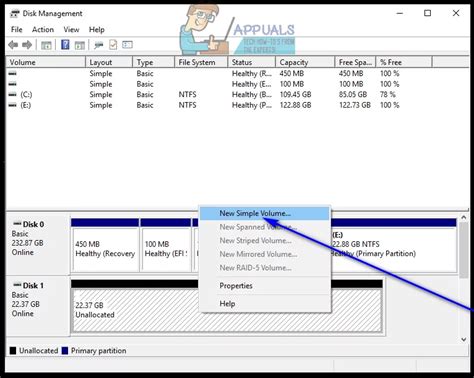Click the 'Primary partition' legend label
The image size is (474, 378).
(99, 351)
